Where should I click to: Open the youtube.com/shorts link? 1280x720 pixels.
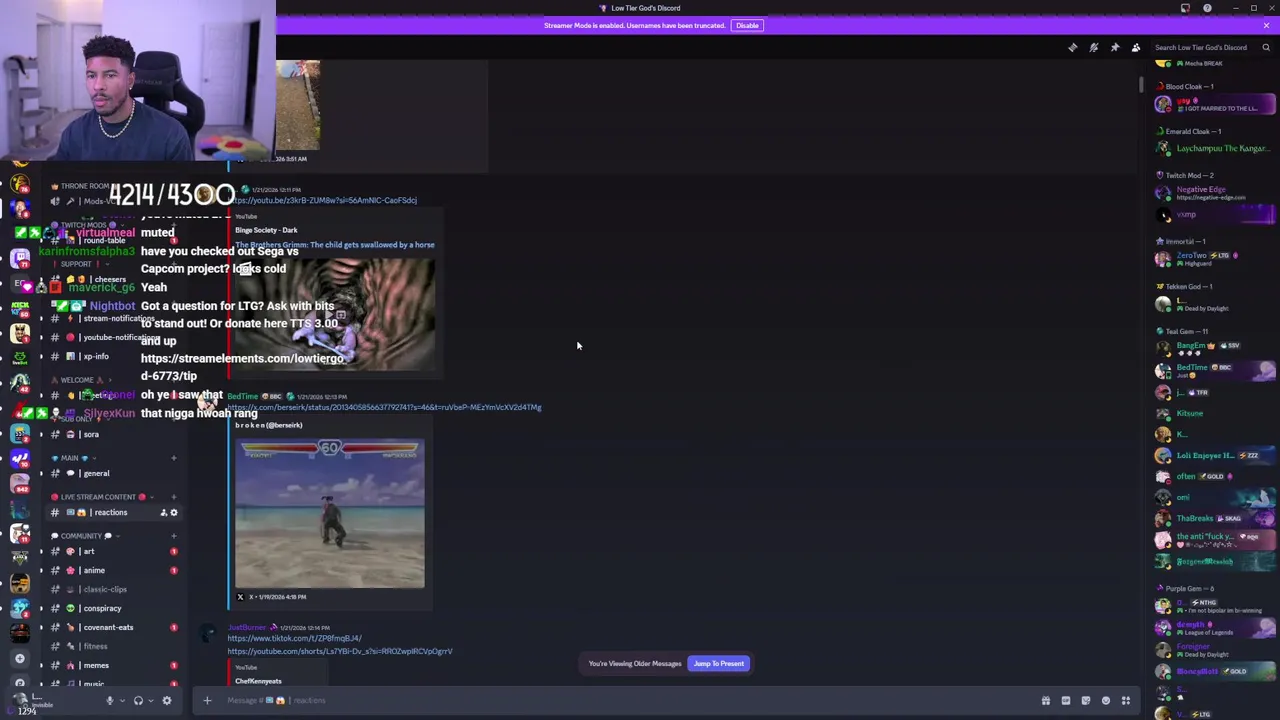click(340, 651)
